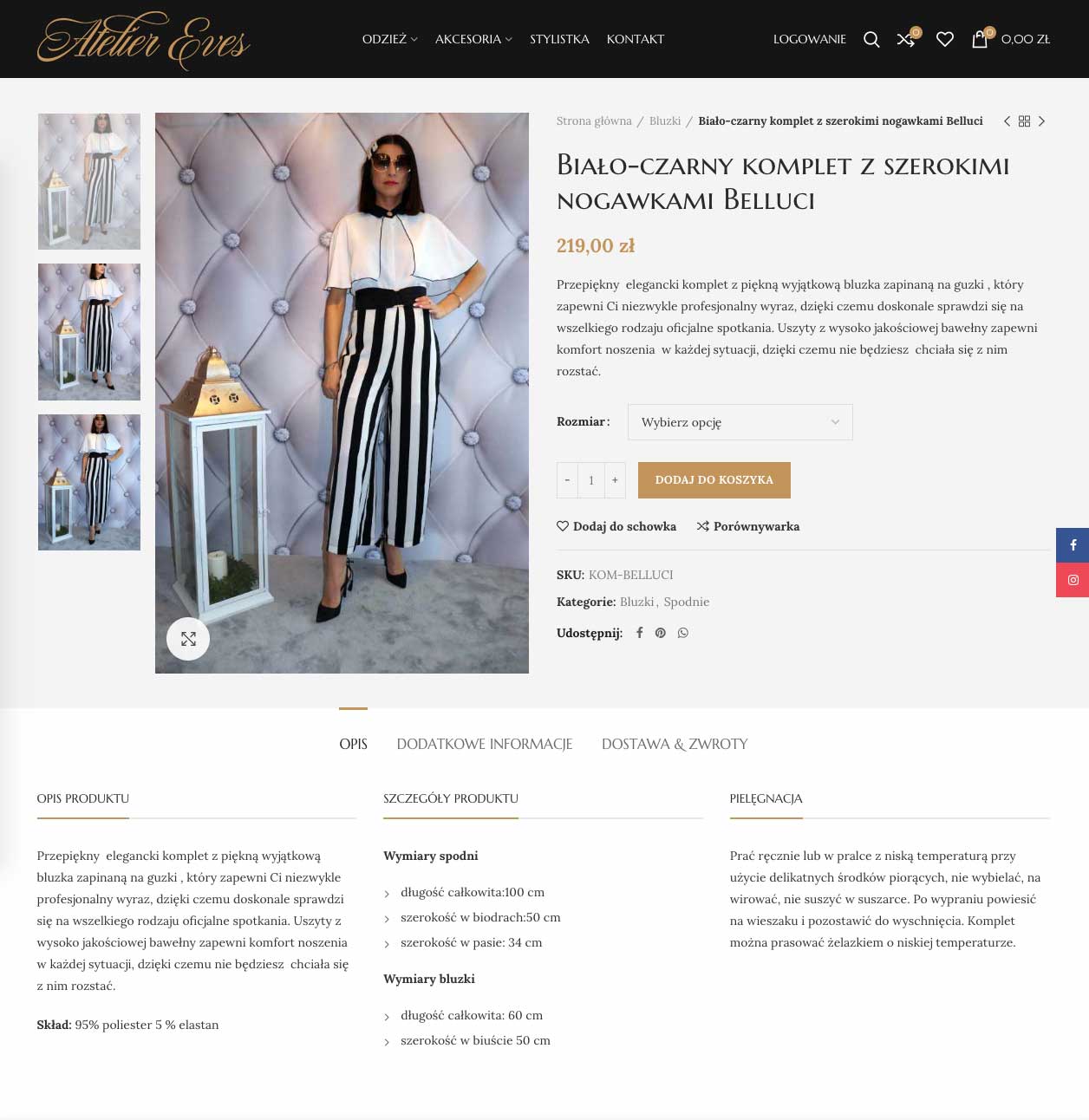Click the Dodaj do koszyka button
This screenshot has height=1120, width=1089.
click(x=714, y=480)
